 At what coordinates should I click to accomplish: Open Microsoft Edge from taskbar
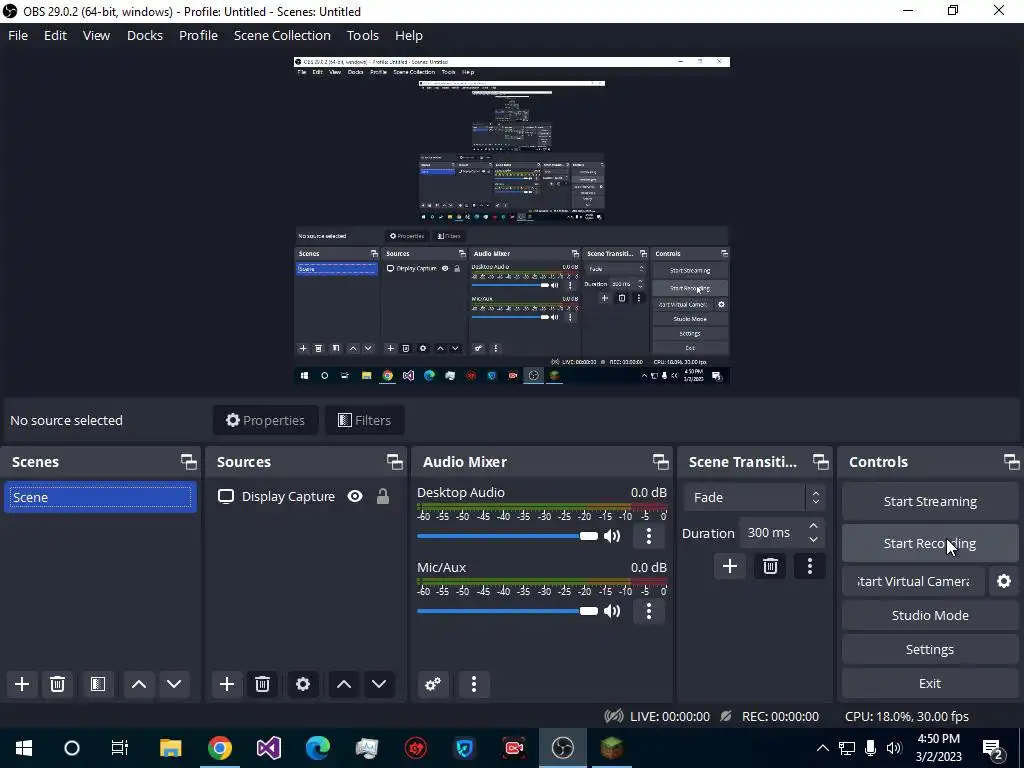point(317,748)
